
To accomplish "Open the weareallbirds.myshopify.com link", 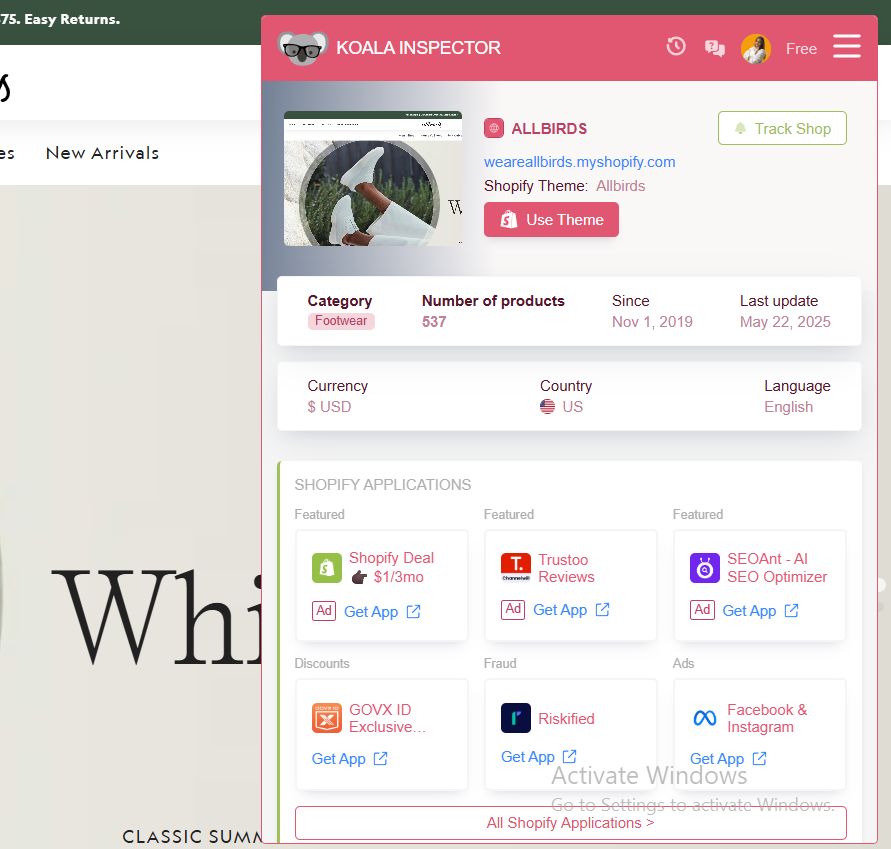I will click(580, 162).
